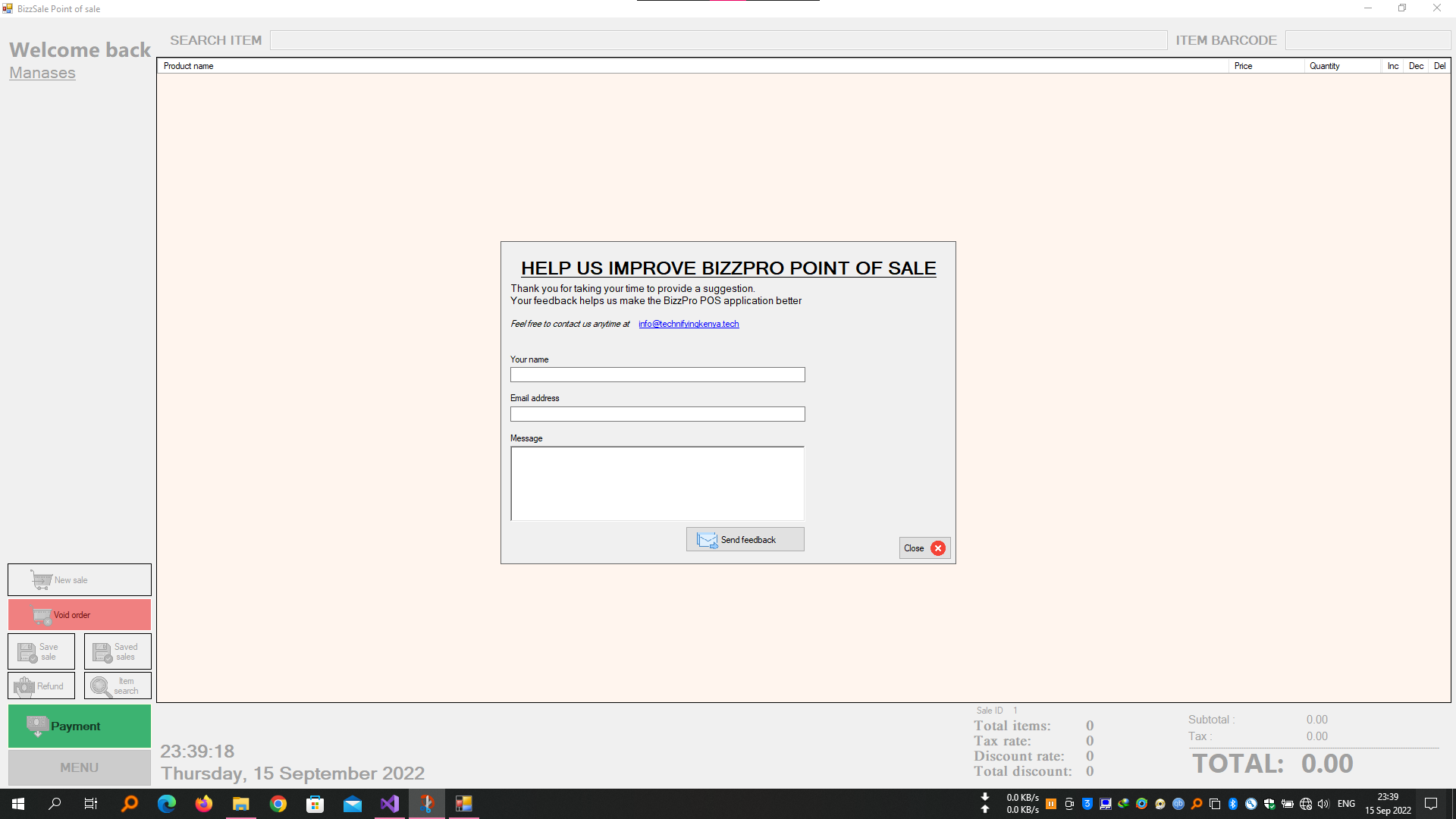Viewport: 1456px width, 819px height.
Task: Close the feedback dialog
Action: coord(924,548)
